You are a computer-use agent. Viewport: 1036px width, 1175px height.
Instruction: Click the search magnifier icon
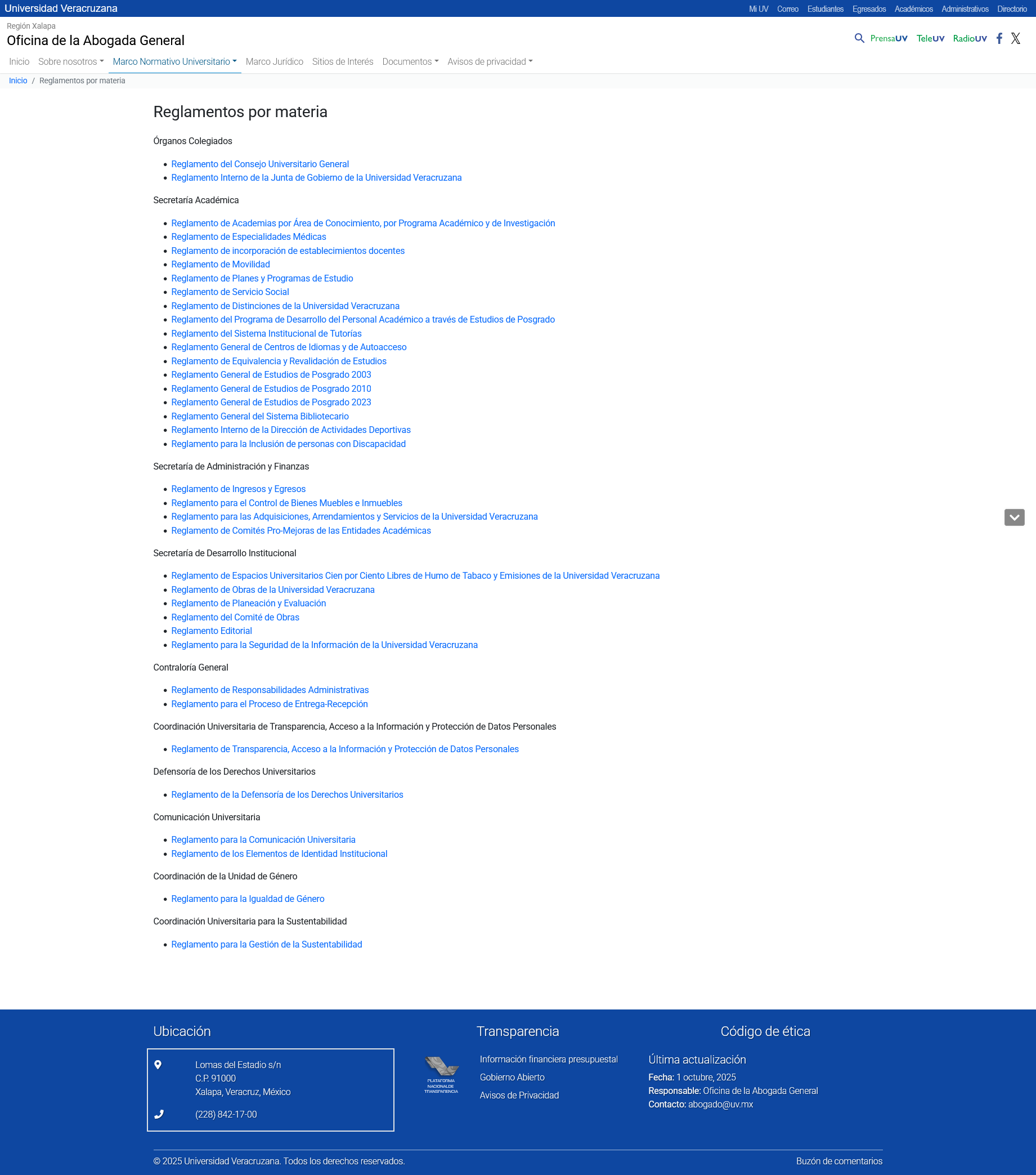pyautogui.click(x=859, y=38)
